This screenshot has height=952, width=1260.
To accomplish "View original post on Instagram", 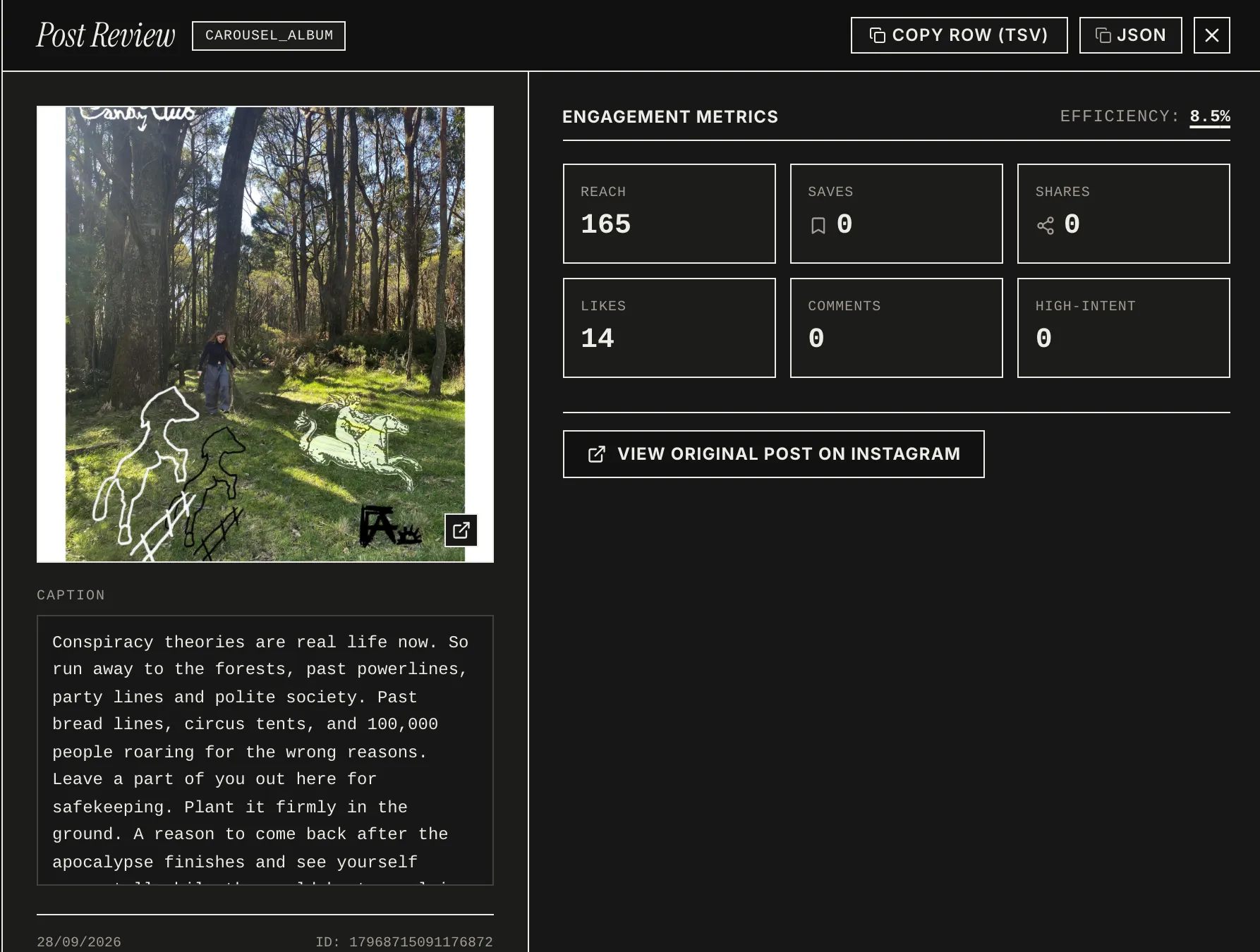I will (773, 454).
